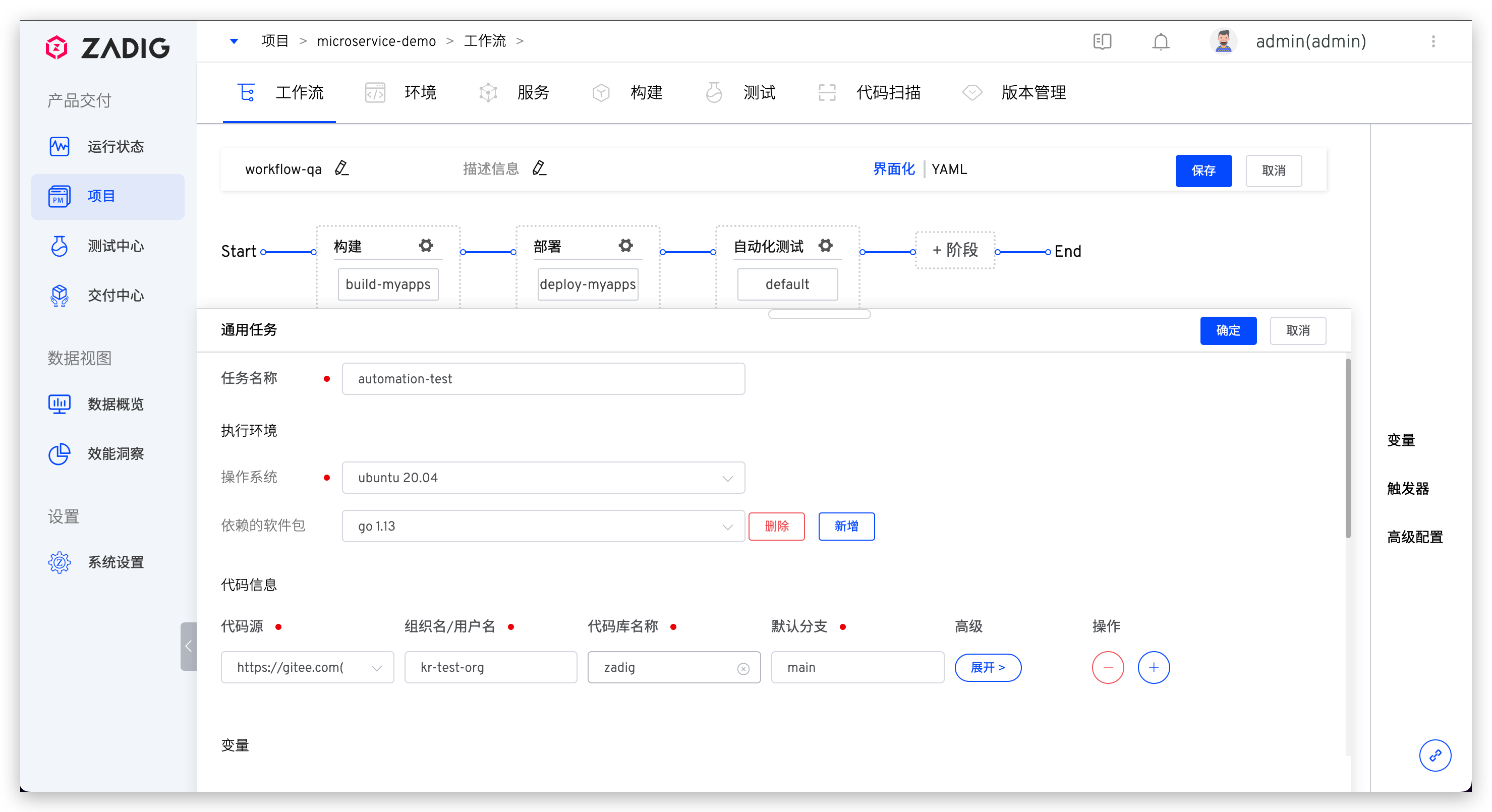Click the blue plus add repository button
Image resolution: width=1492 pixels, height=812 pixels.
pos(1153,667)
